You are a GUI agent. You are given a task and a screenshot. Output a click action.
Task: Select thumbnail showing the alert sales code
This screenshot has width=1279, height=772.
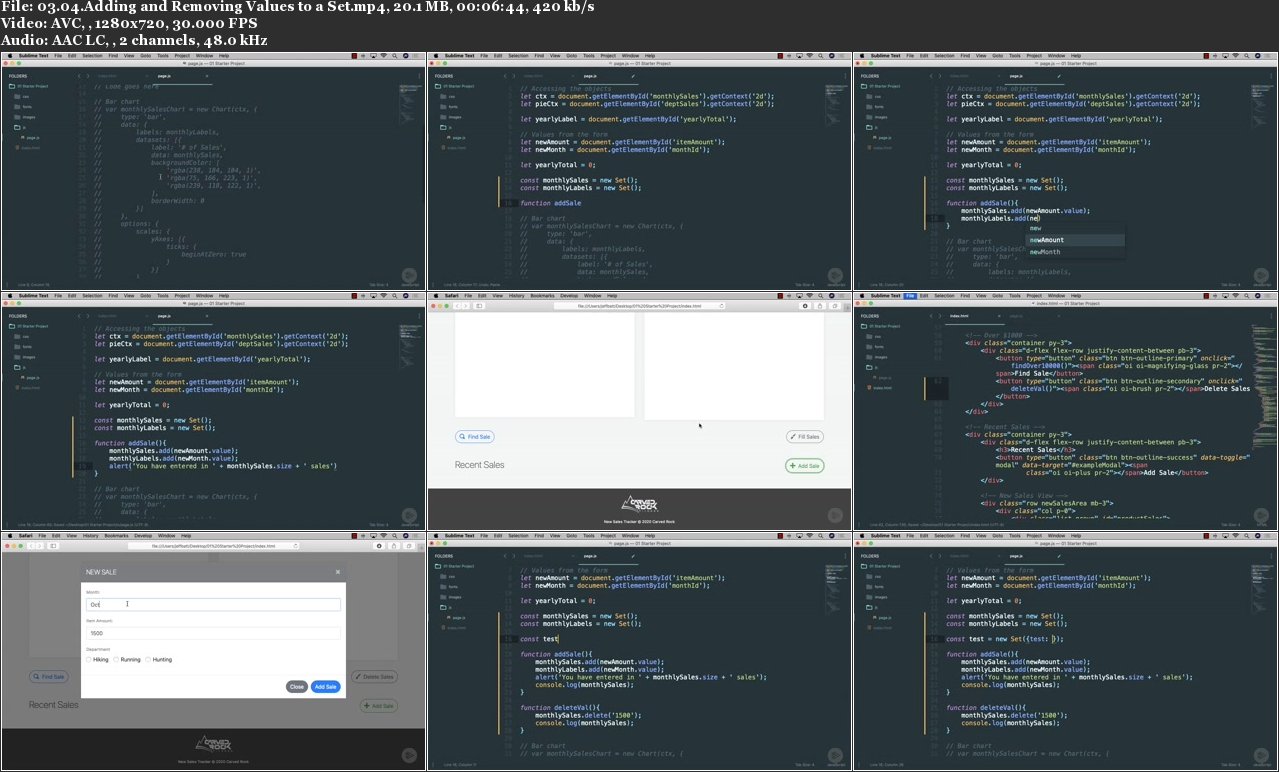click(213, 409)
